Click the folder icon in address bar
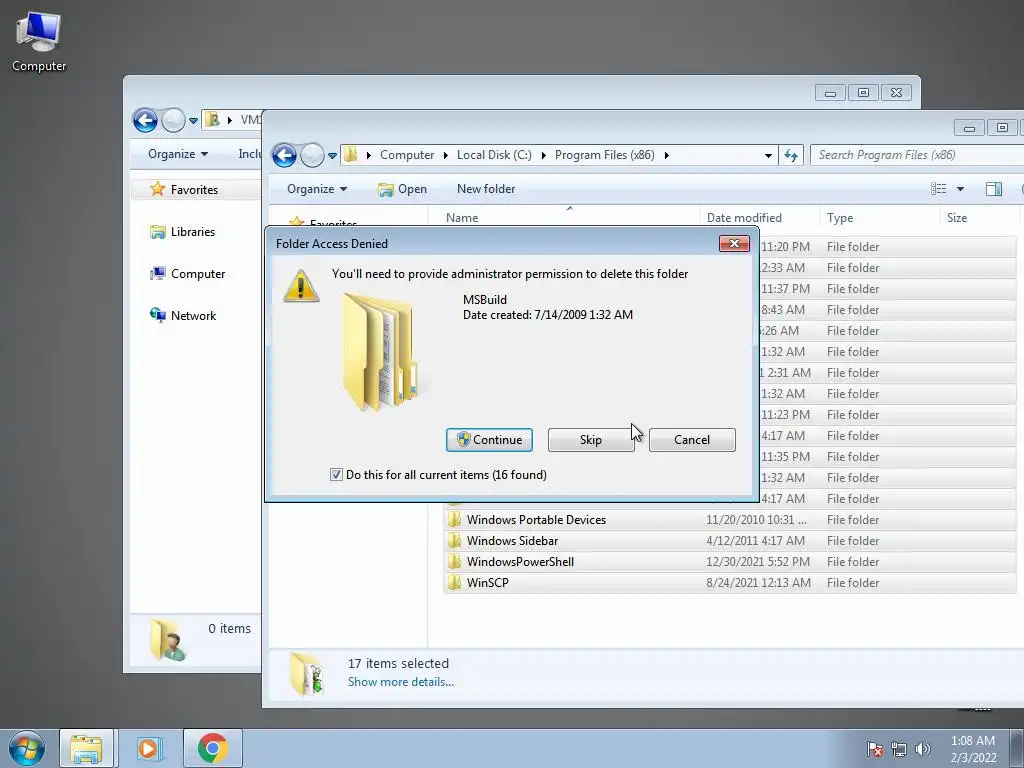Viewport: 1024px width, 768px height. point(351,155)
